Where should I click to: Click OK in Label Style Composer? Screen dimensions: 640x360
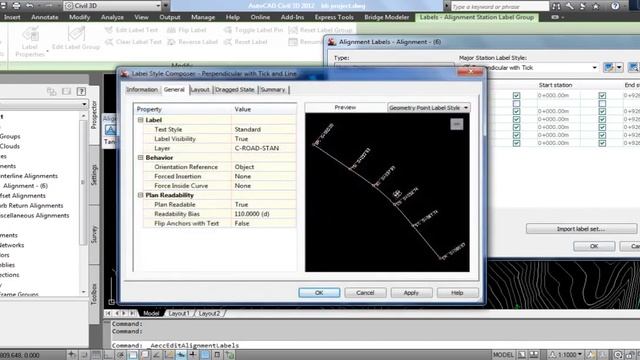[x=319, y=293]
